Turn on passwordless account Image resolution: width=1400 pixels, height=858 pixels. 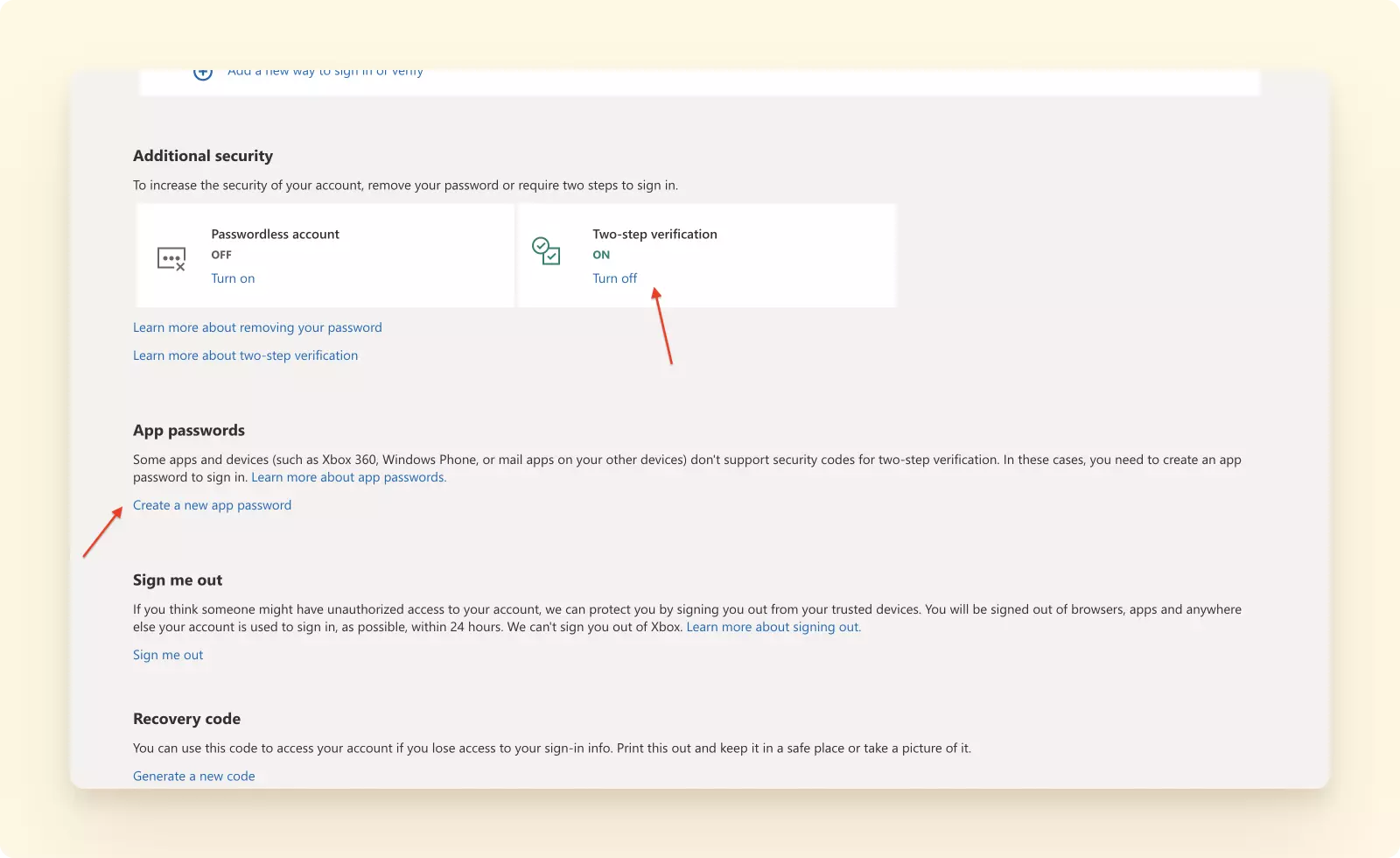click(x=233, y=278)
